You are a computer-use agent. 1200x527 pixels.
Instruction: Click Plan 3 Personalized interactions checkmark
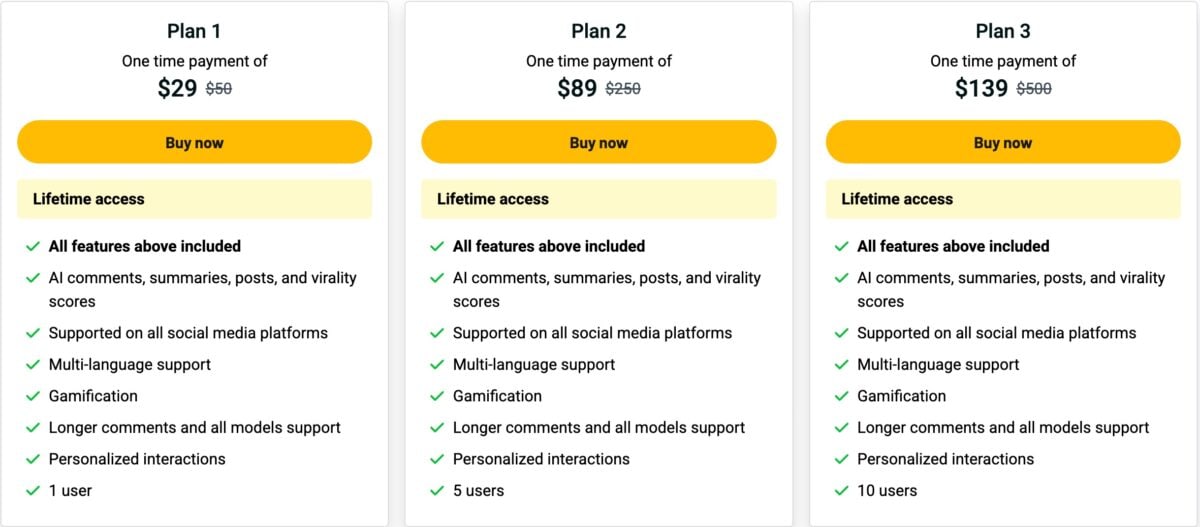841,460
